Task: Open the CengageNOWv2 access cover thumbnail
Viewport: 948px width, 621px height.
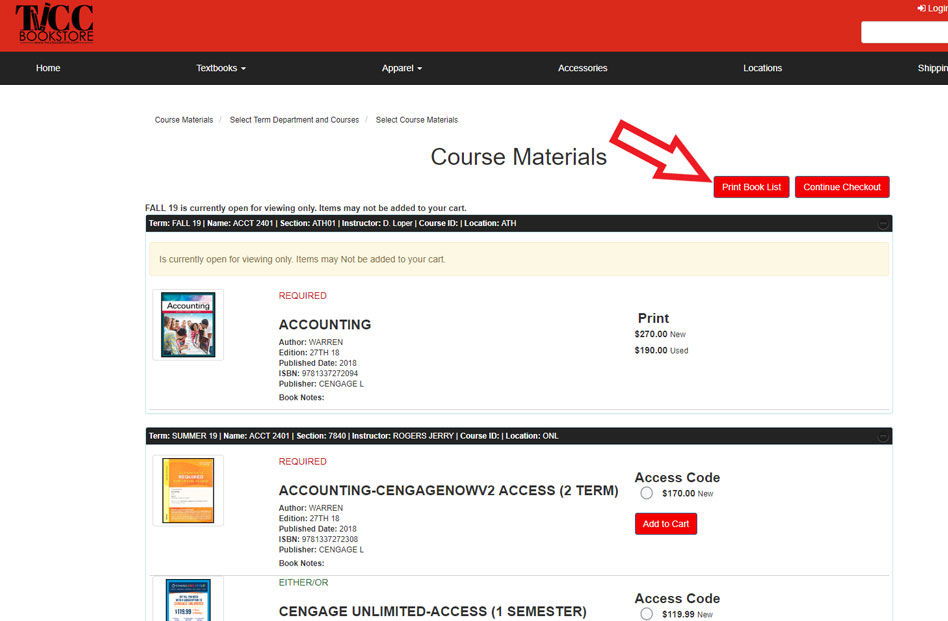Action: tap(188, 490)
